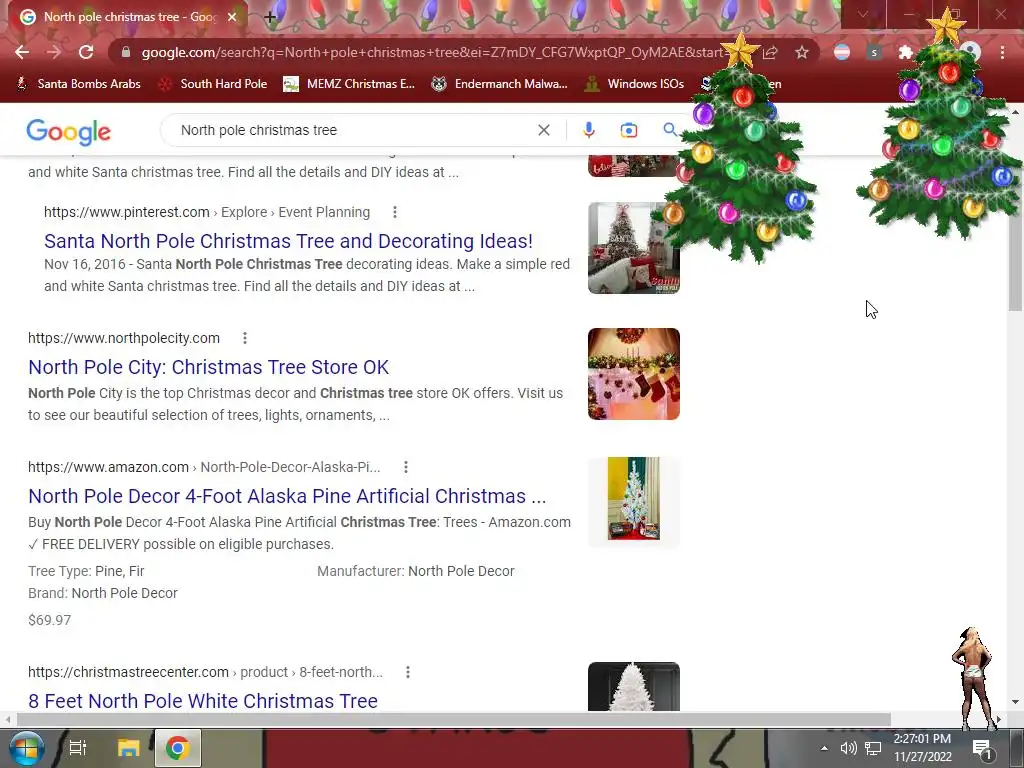Click the https://www.amazon.com breadcrumb text

point(108,467)
